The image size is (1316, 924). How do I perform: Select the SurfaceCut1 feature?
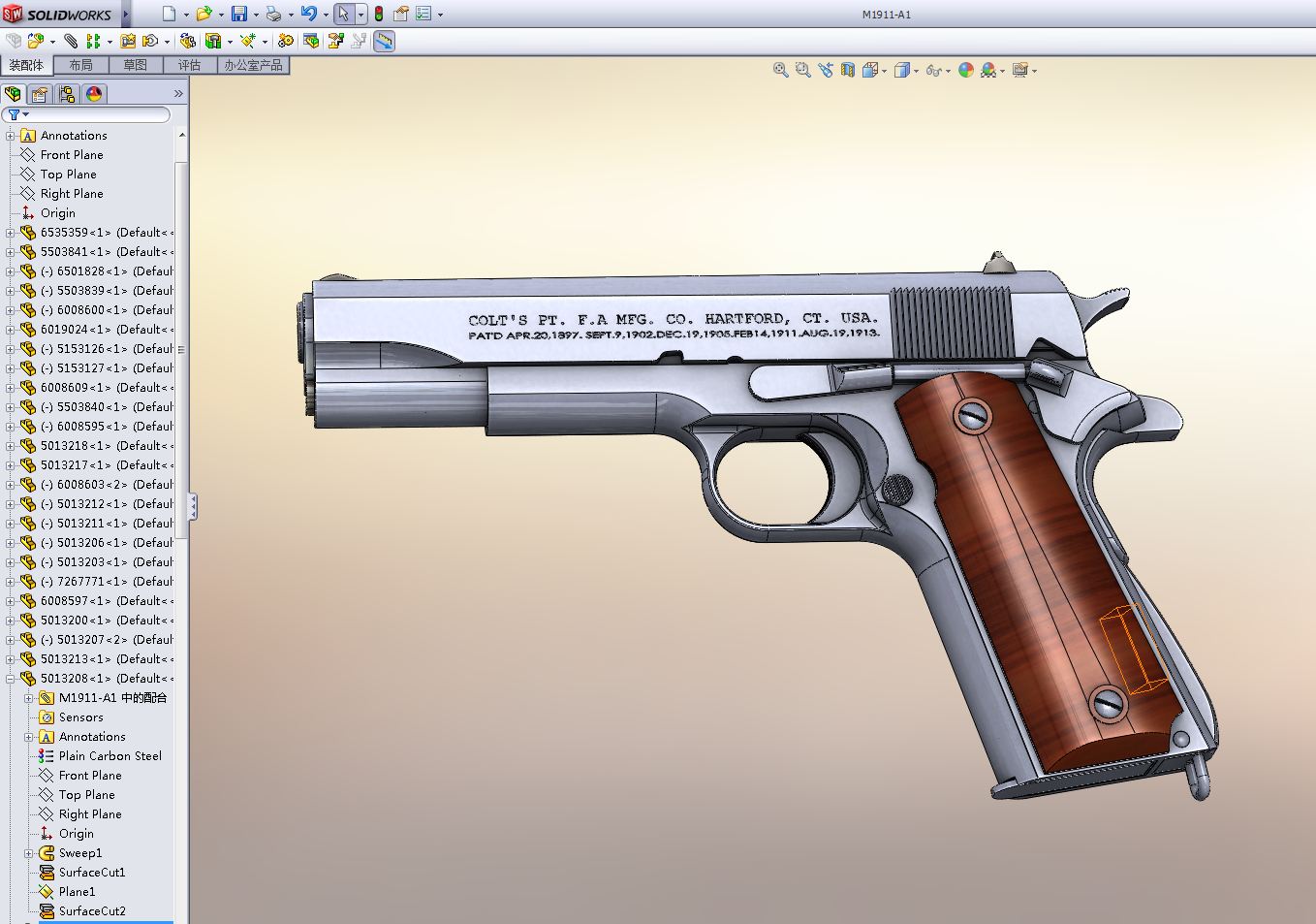tap(92, 873)
